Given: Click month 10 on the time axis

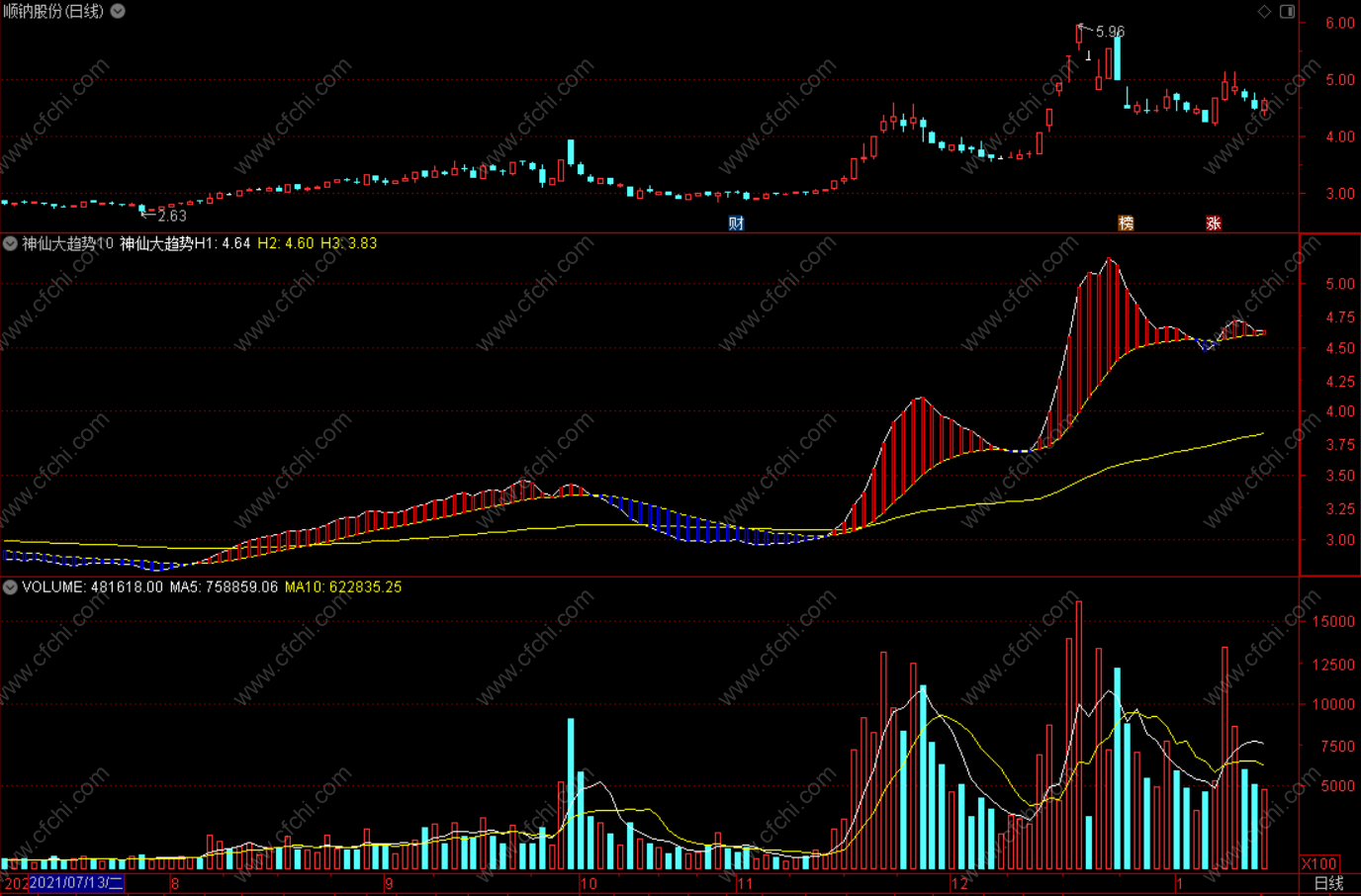Looking at the screenshot, I should (x=589, y=884).
